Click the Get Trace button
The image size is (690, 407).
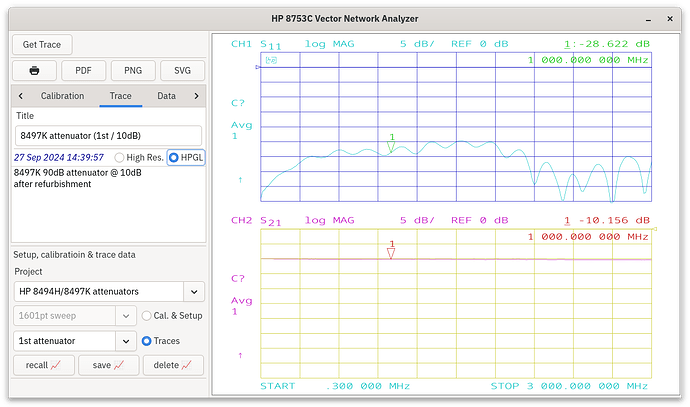(42, 44)
